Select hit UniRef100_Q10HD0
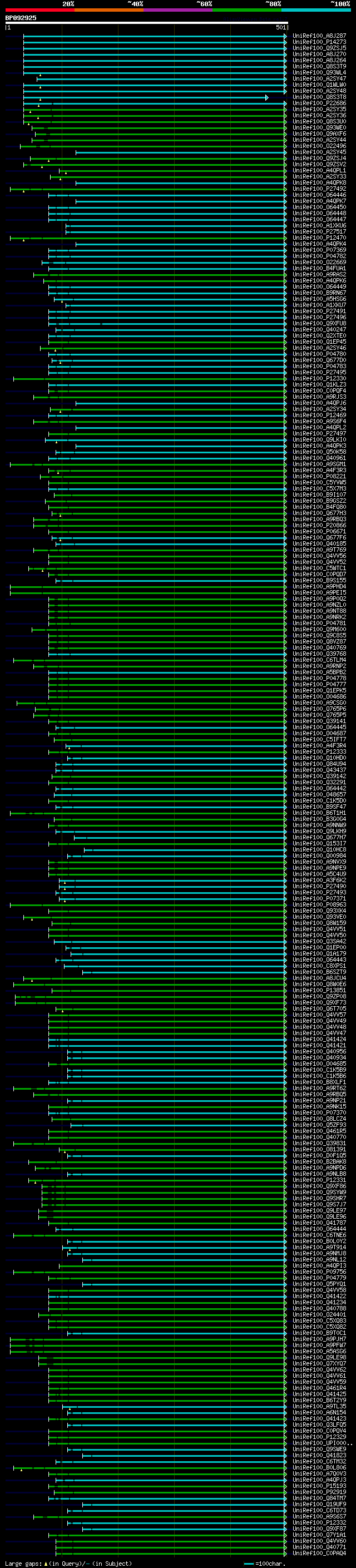 pos(319,758)
